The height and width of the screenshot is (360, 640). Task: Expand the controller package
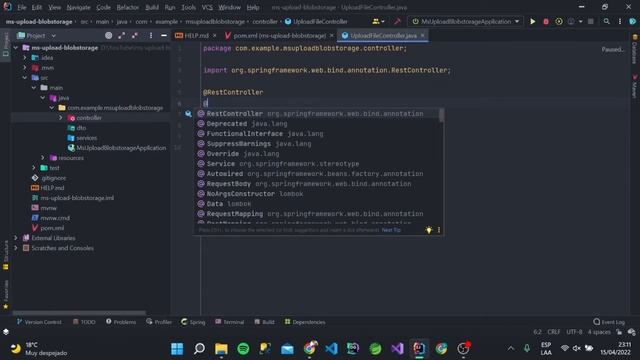[61, 118]
